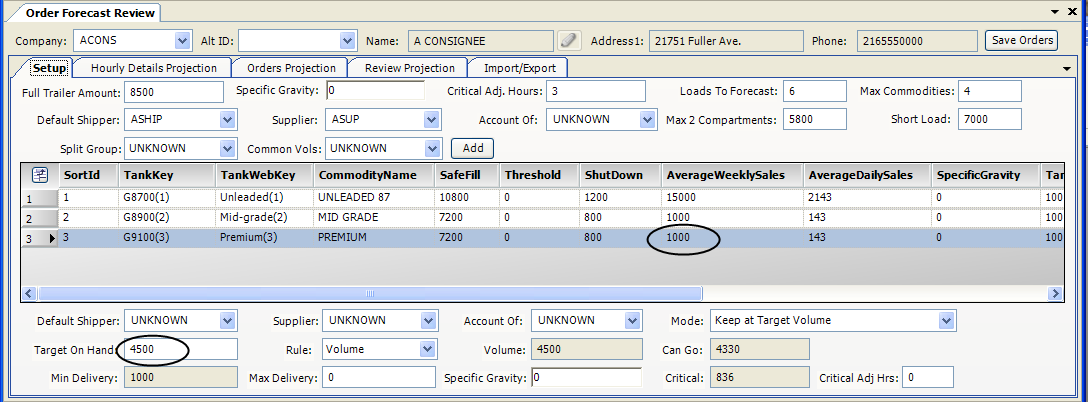Click the G8900(2) tank key cell
The height and width of the screenshot is (402, 1088).
point(167,217)
